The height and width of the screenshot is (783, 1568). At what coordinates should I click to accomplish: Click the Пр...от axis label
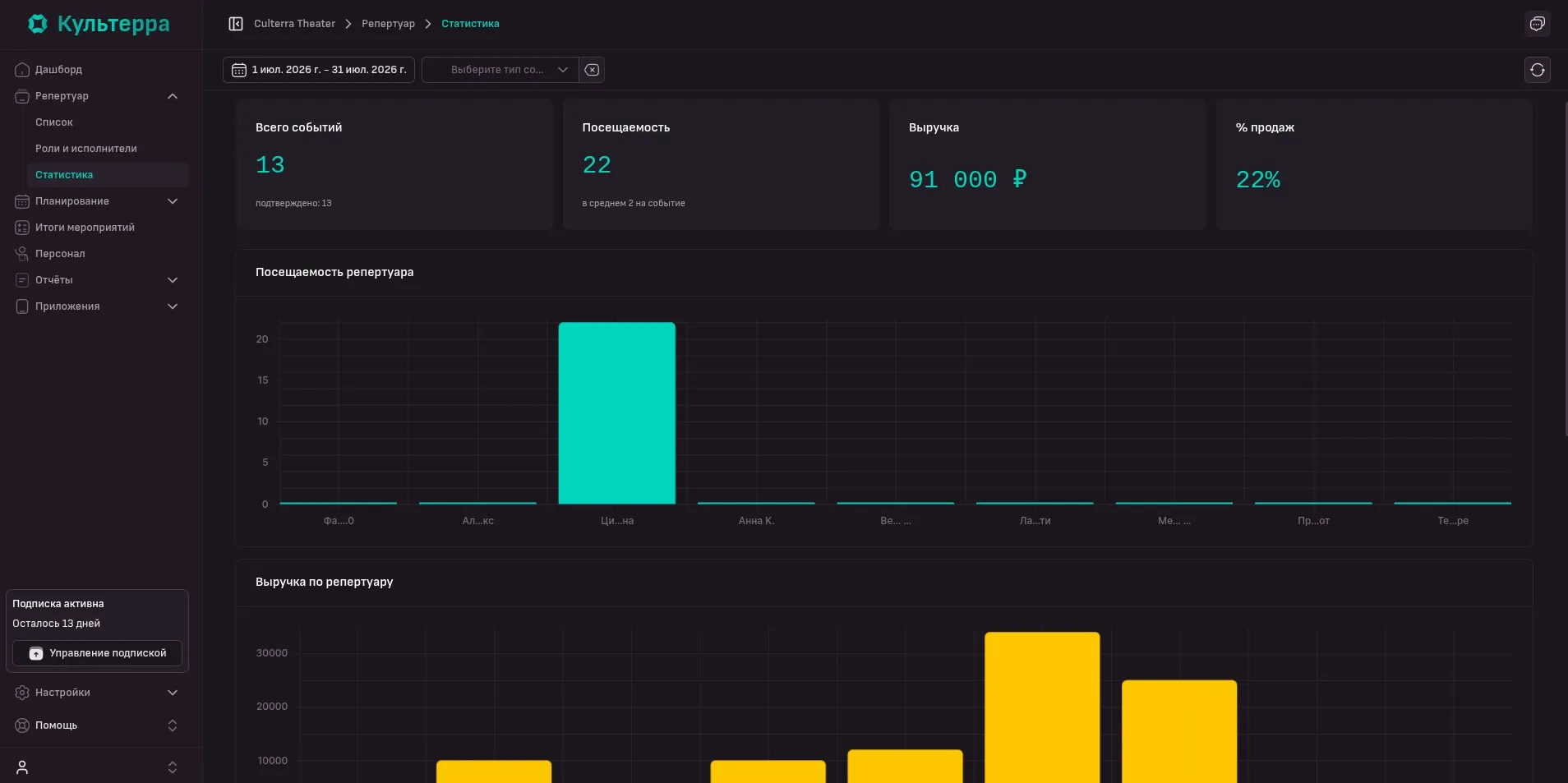click(1314, 521)
